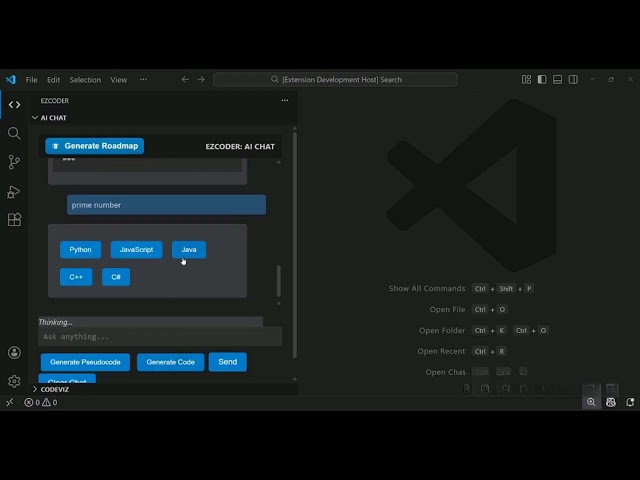Click the Generate Code button

coord(171,362)
